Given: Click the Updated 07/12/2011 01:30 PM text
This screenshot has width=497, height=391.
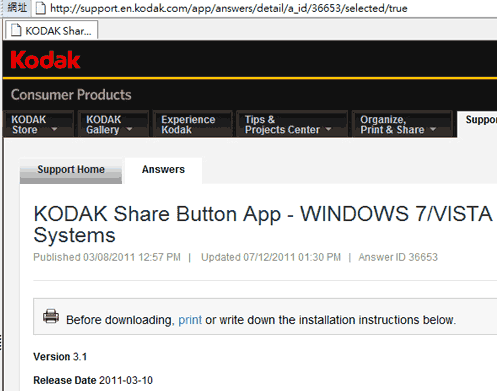Looking at the screenshot, I should [271, 257].
